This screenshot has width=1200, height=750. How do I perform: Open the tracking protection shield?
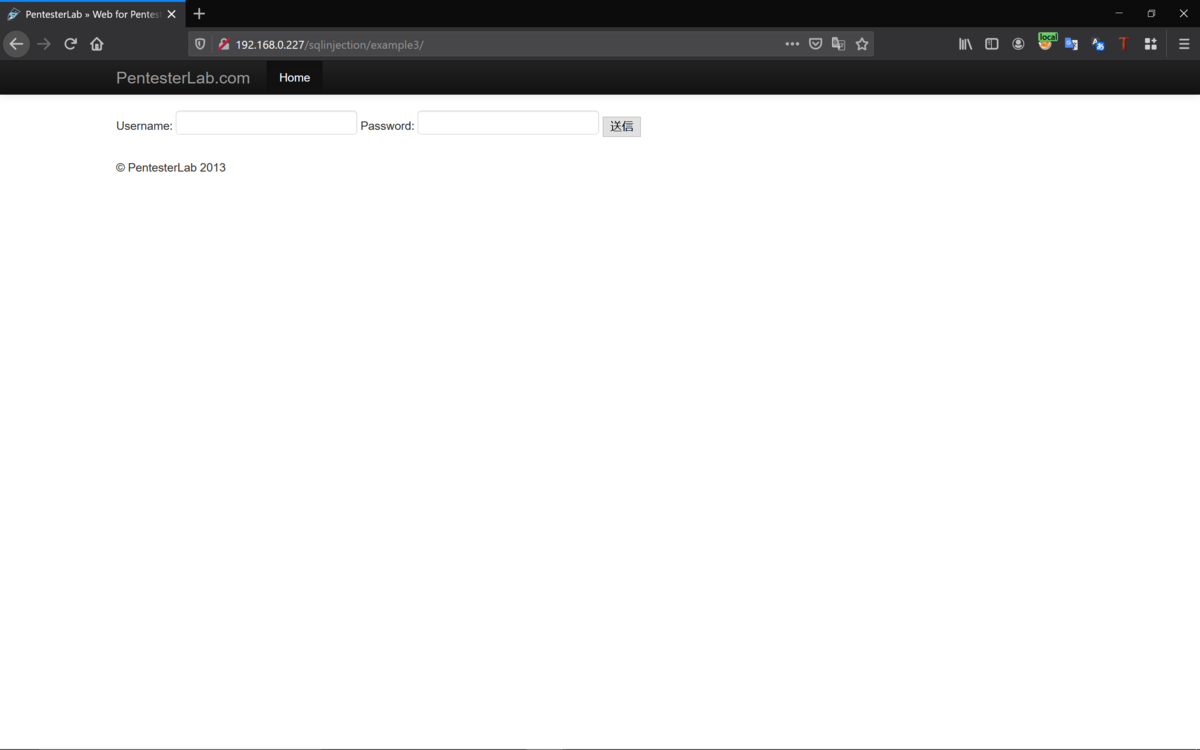pyautogui.click(x=200, y=44)
